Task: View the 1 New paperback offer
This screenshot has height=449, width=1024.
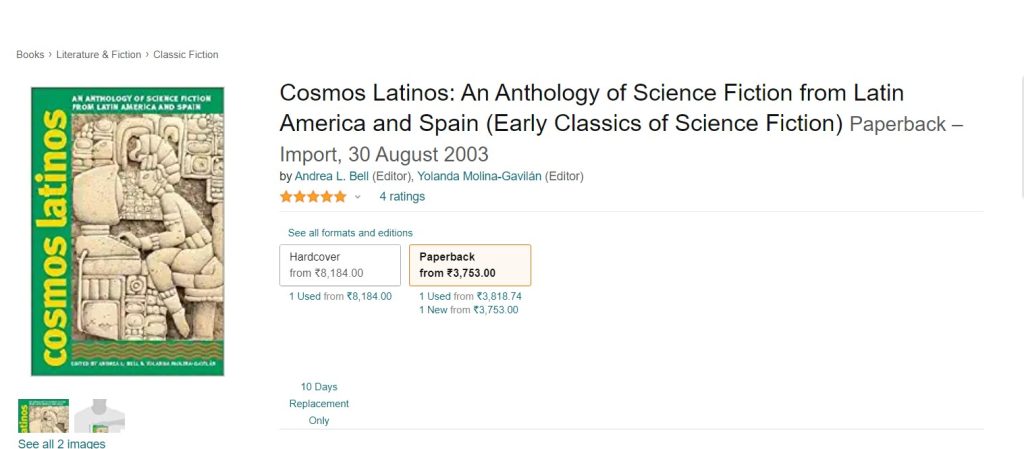Action: coord(468,310)
